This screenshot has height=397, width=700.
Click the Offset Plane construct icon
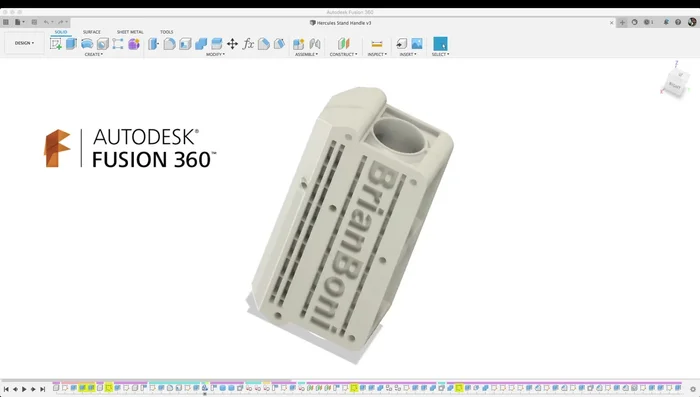click(x=343, y=44)
